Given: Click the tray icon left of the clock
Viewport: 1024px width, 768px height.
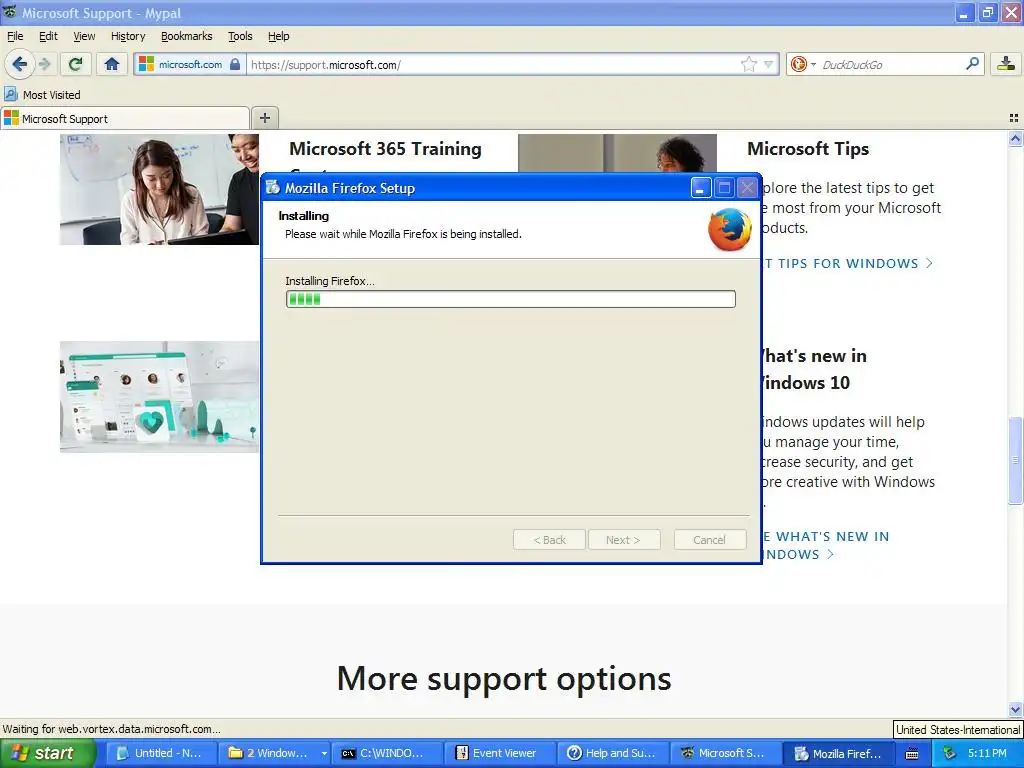Looking at the screenshot, I should pos(950,754).
